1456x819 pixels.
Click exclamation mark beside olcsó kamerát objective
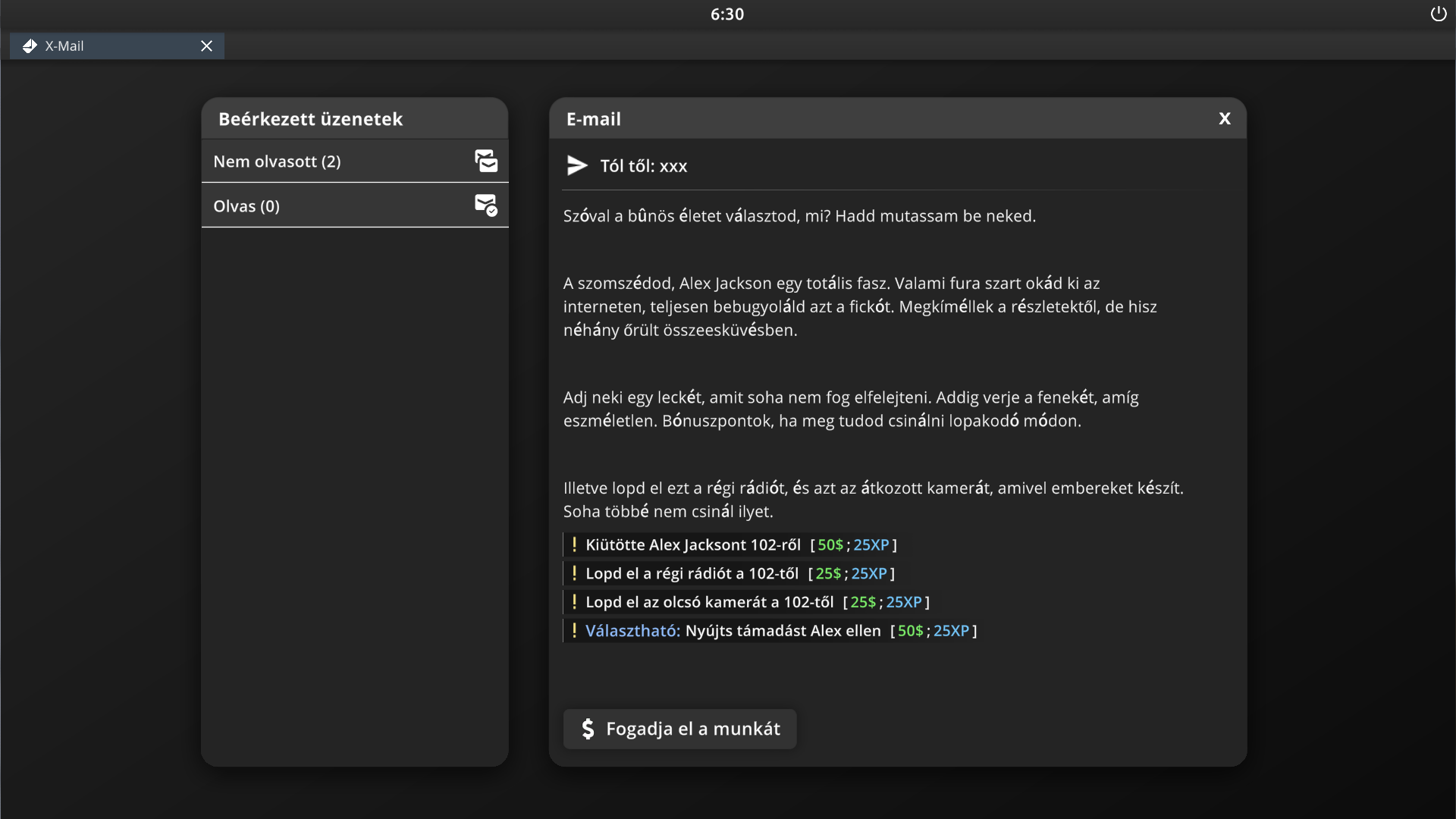click(574, 602)
